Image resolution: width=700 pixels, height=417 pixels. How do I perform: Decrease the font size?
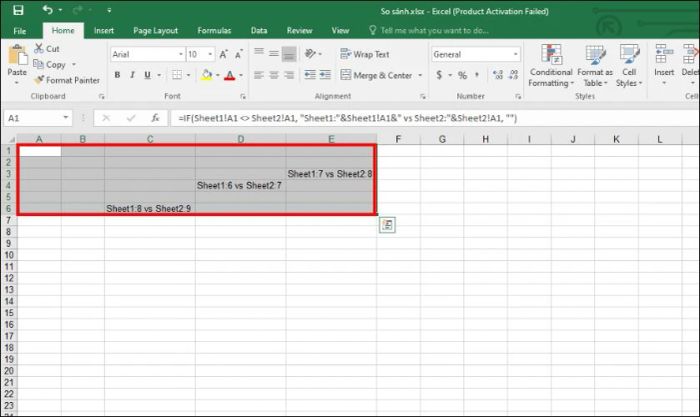tap(239, 54)
